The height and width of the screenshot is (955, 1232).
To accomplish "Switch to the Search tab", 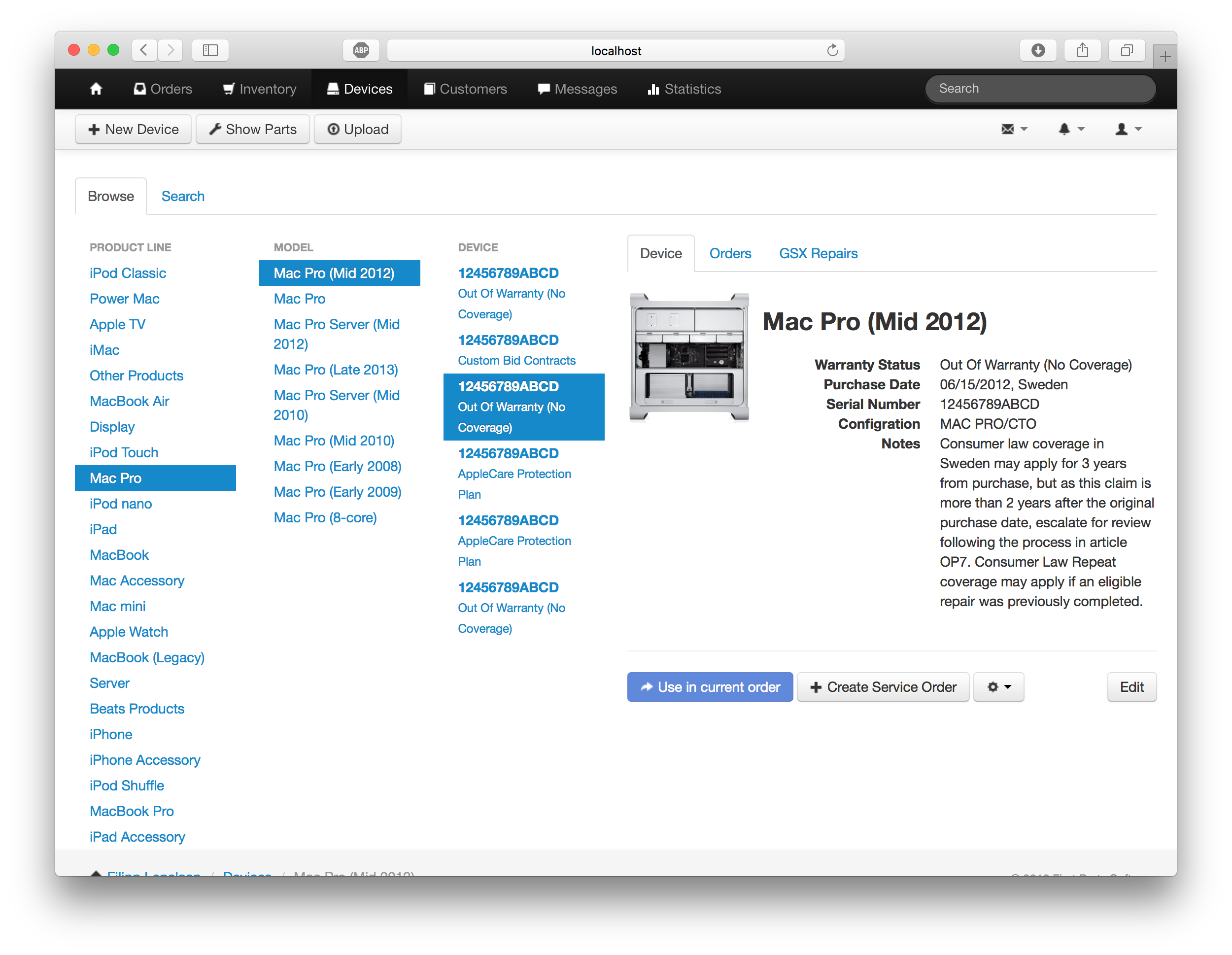I will click(183, 196).
